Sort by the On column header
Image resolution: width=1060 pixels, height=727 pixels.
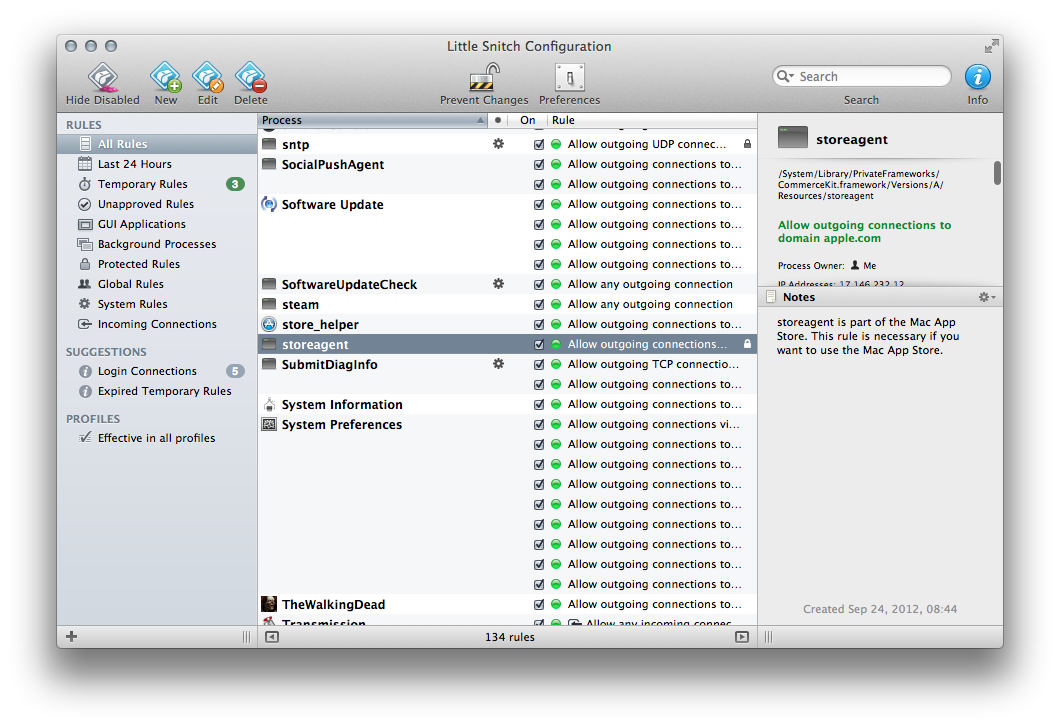527,120
